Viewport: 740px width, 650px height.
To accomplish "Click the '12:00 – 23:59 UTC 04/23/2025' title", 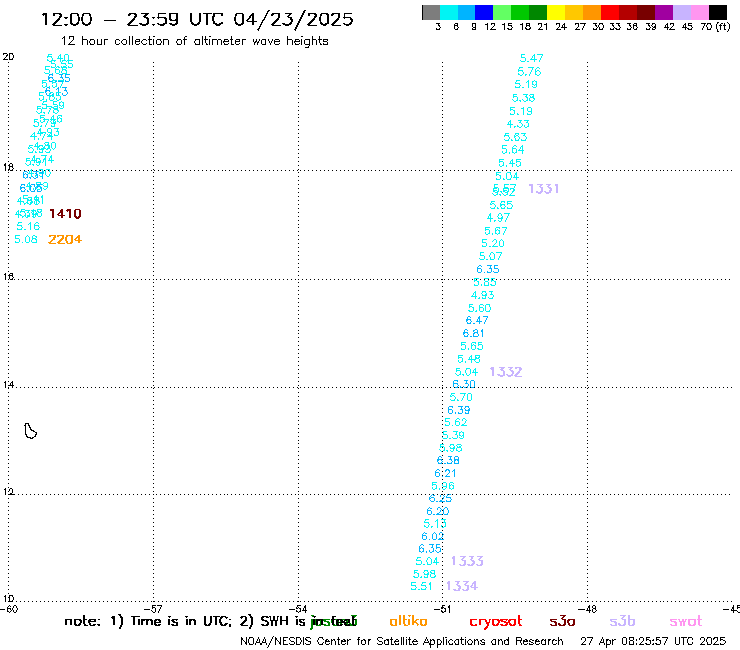I will [197, 19].
